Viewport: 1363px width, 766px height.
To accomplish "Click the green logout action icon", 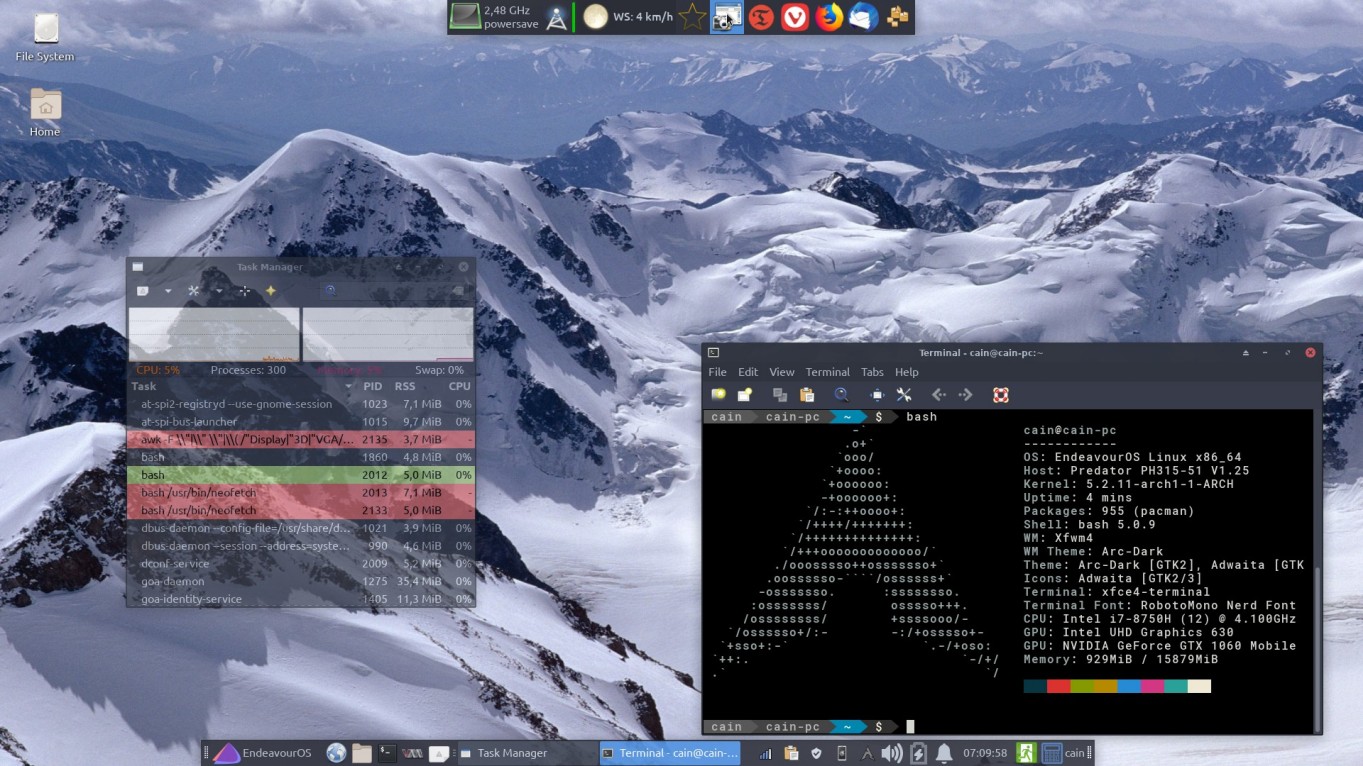I will (1025, 753).
